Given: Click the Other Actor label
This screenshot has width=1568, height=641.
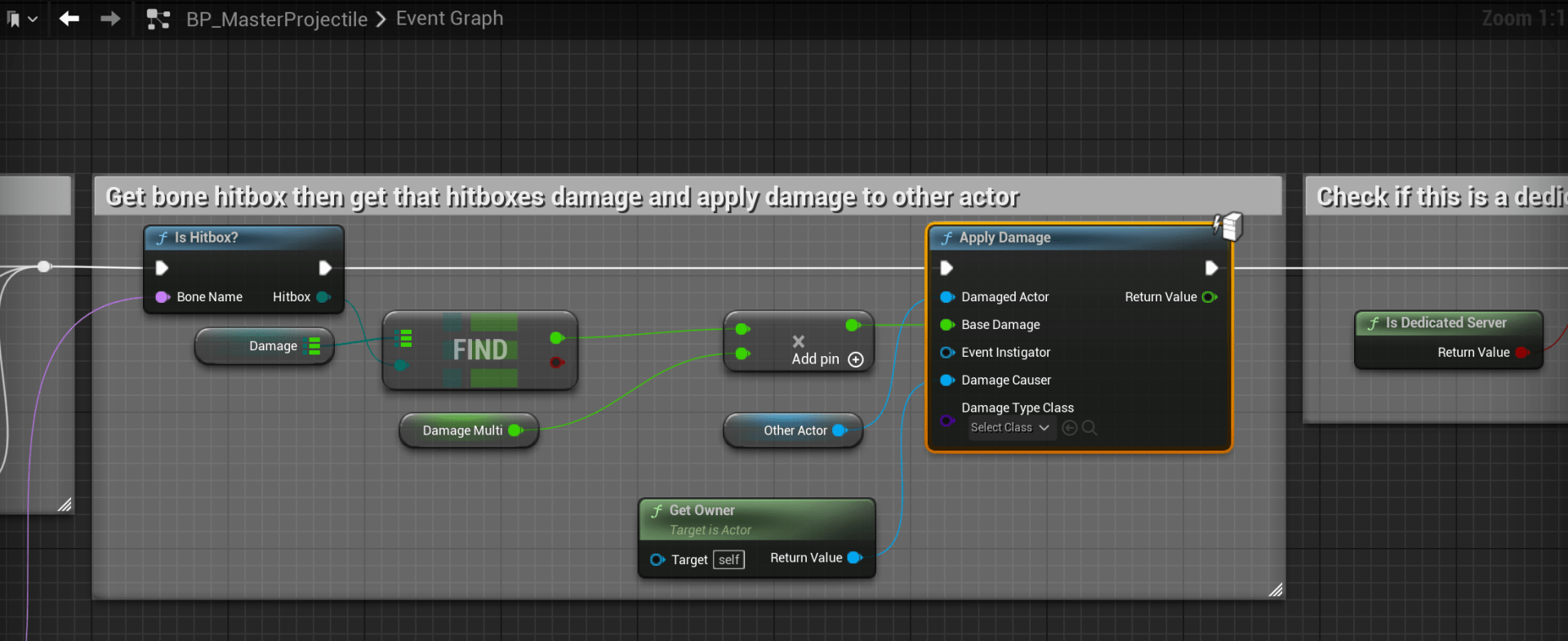Looking at the screenshot, I should [x=795, y=430].
